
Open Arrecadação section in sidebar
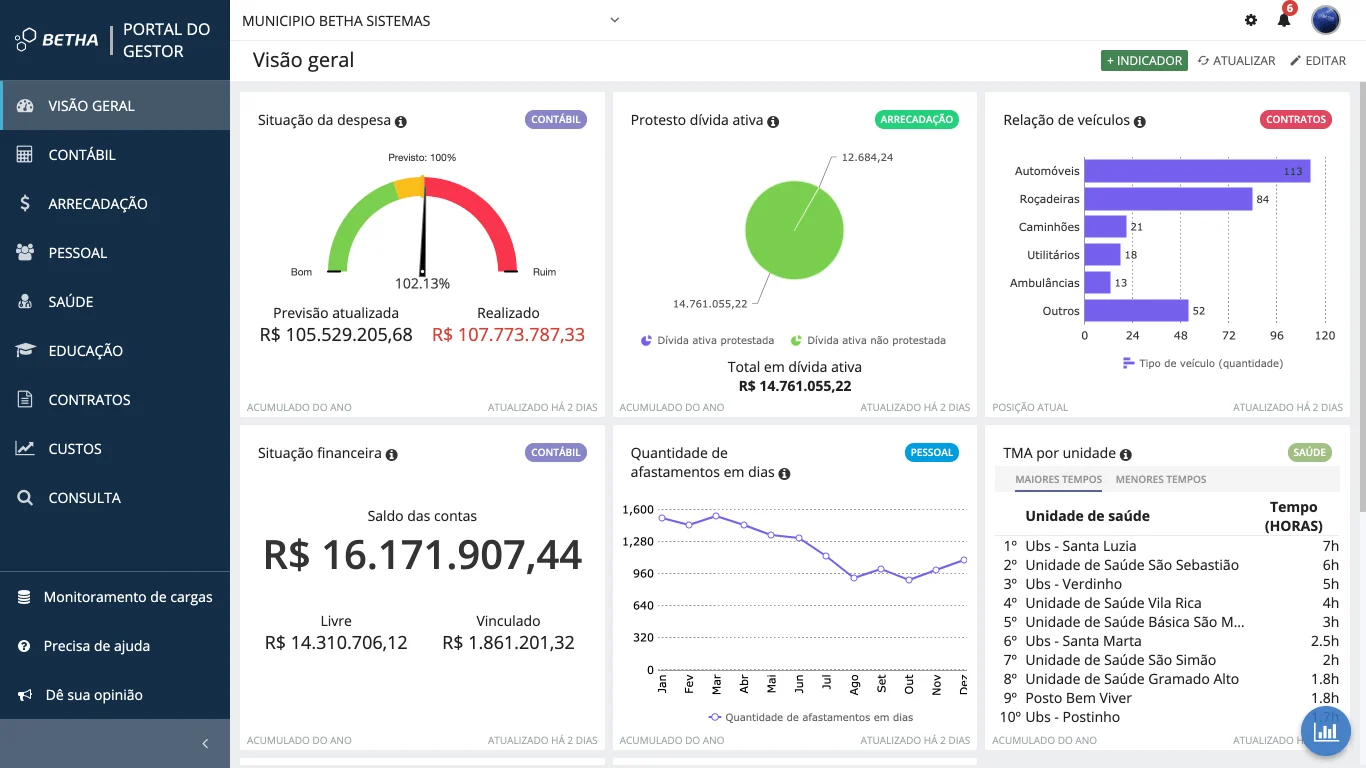pos(115,203)
